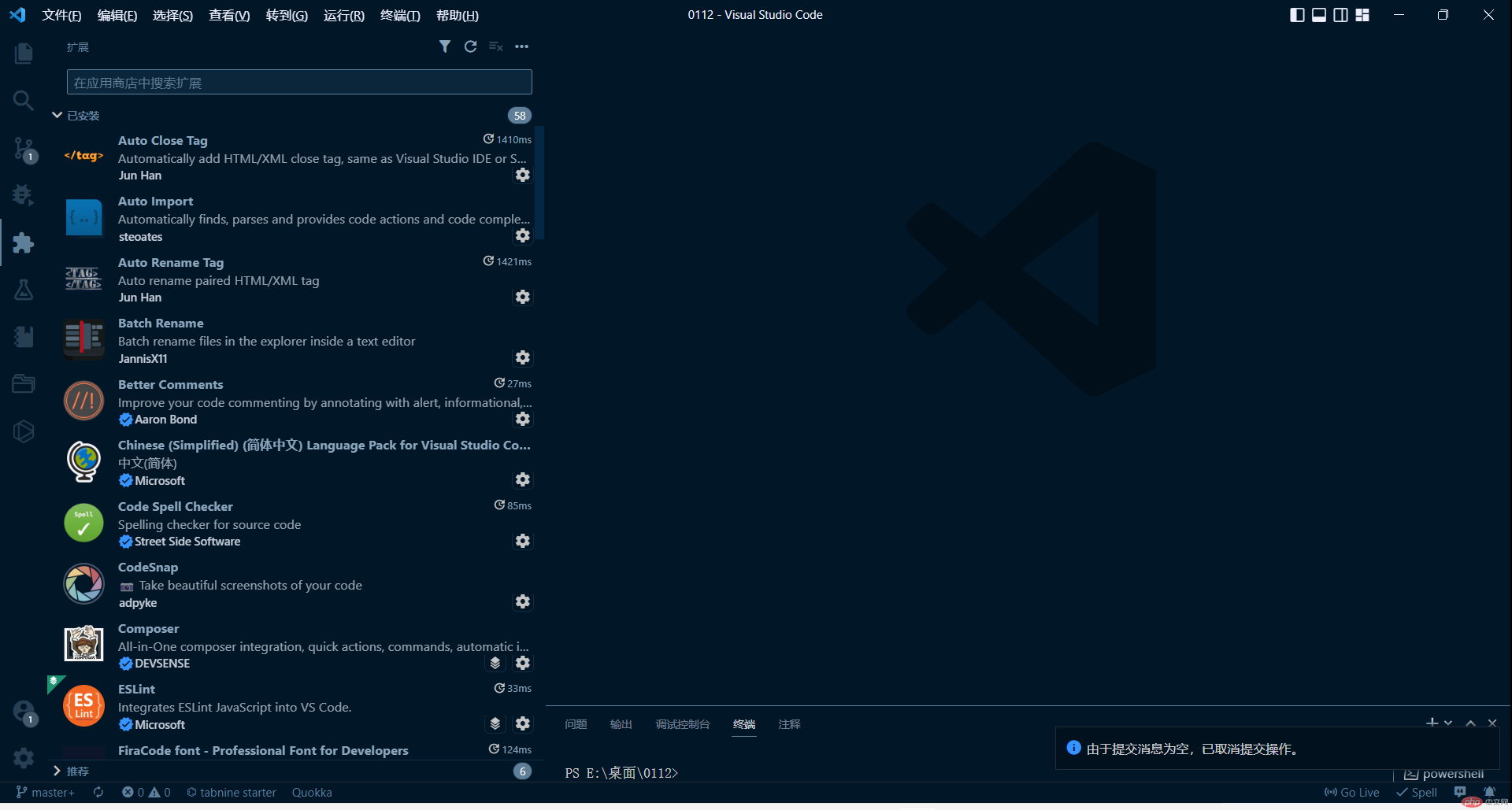Click sync changes icon in status bar
The height and width of the screenshot is (810, 1512).
(x=98, y=793)
